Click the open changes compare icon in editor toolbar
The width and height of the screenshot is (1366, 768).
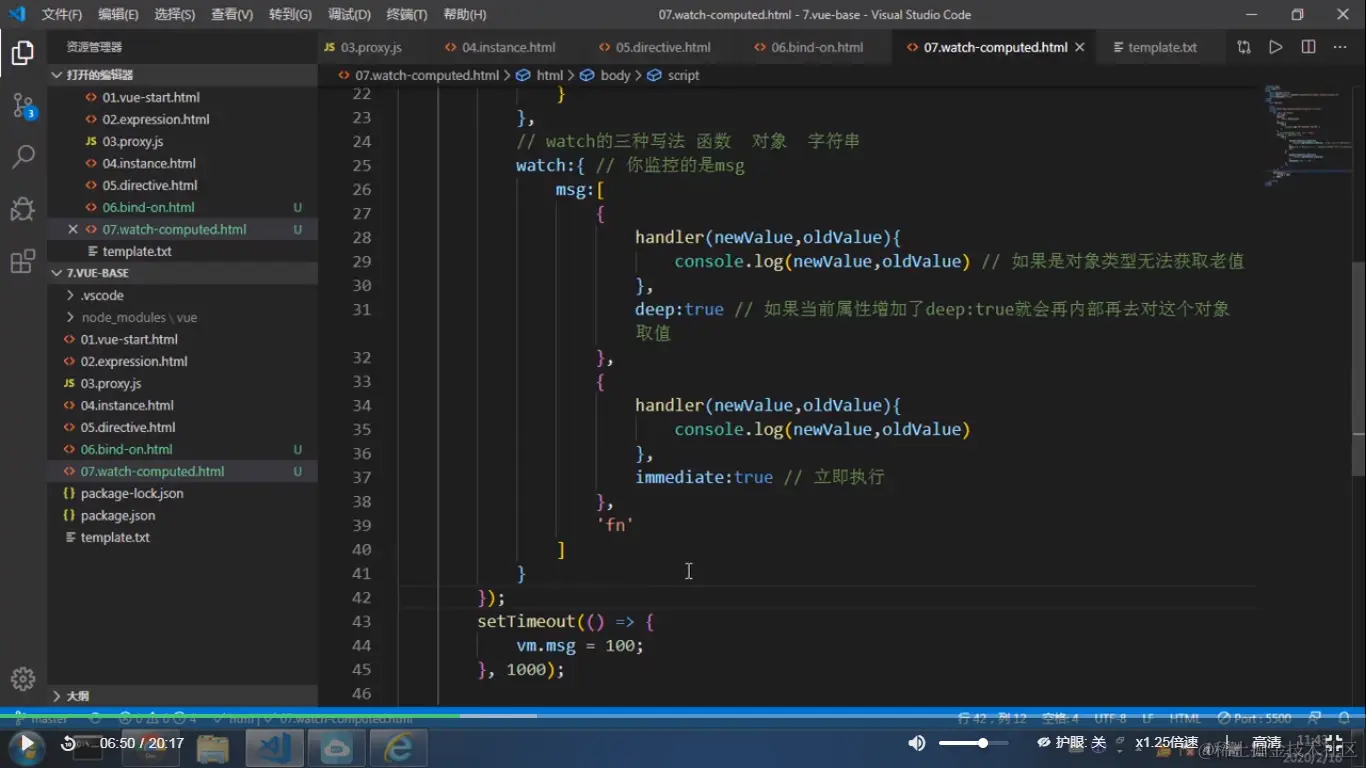1244,47
